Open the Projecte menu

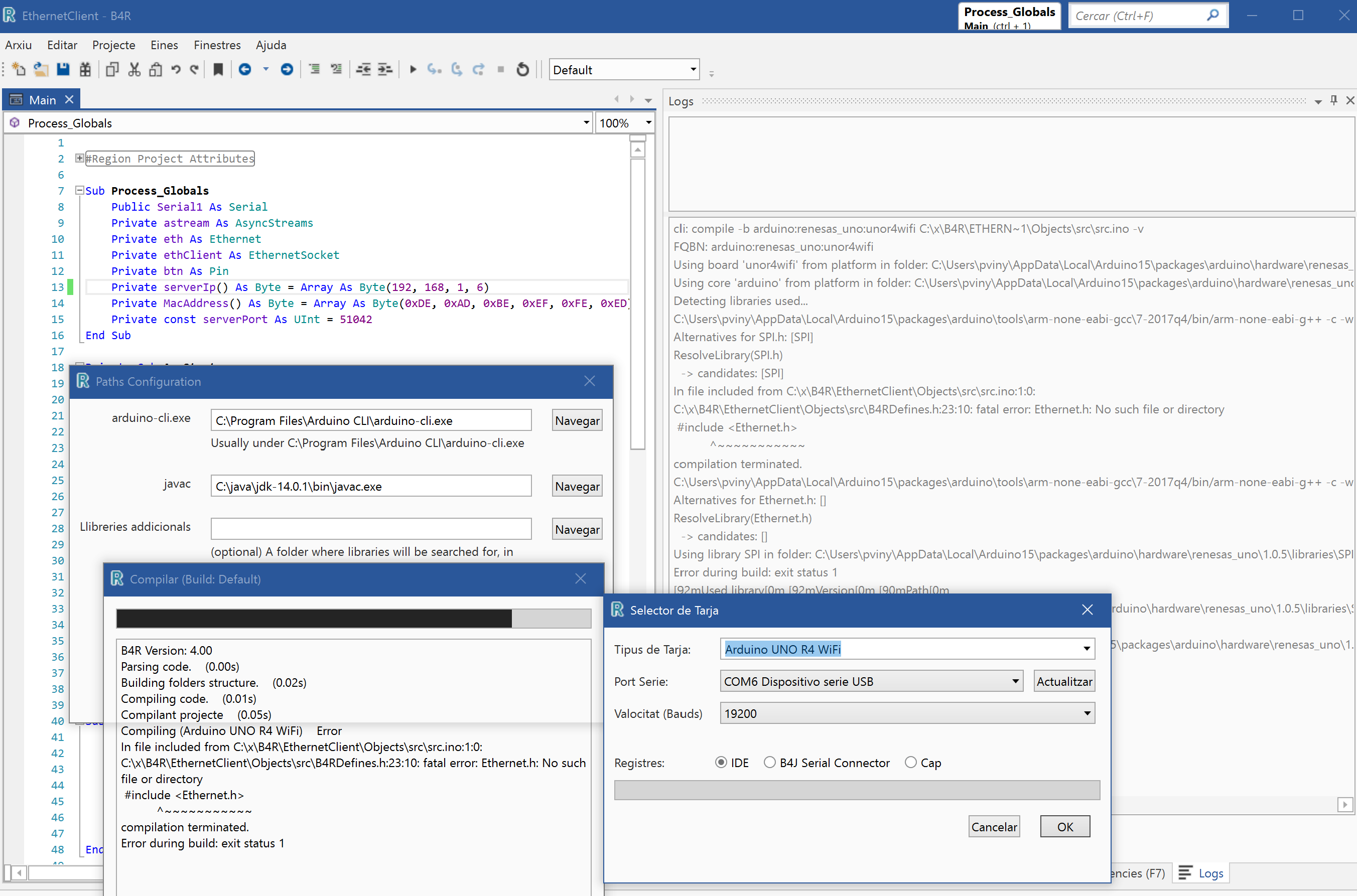pos(114,45)
